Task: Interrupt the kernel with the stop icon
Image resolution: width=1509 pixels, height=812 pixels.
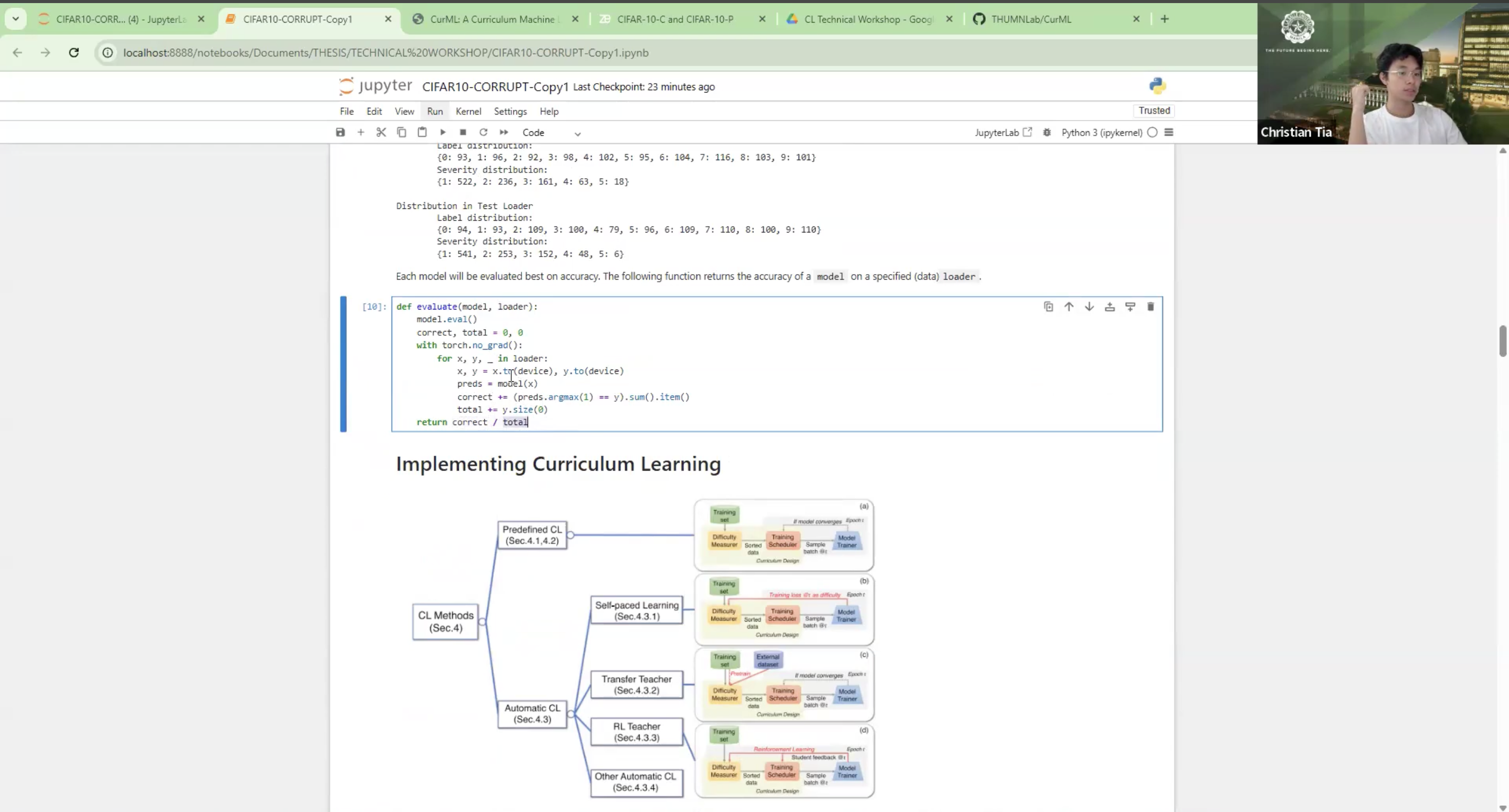Action: point(463,132)
